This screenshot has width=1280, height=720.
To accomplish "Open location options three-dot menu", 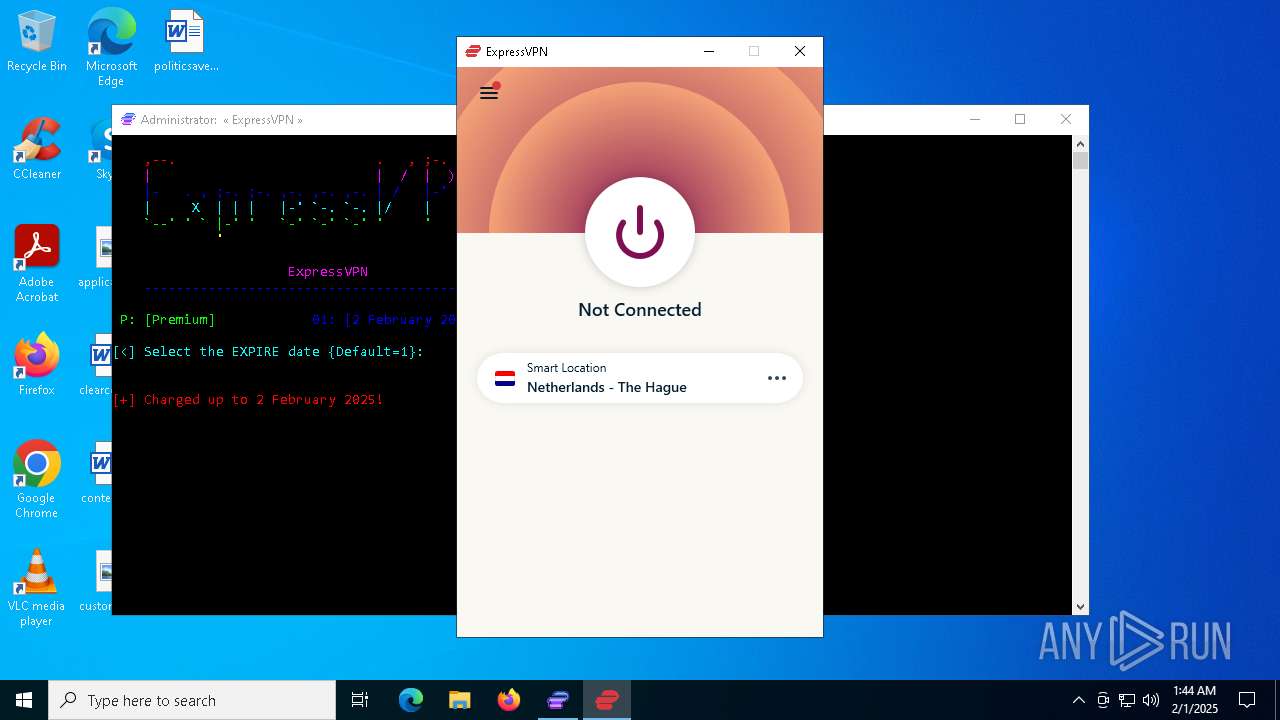I will (777, 378).
